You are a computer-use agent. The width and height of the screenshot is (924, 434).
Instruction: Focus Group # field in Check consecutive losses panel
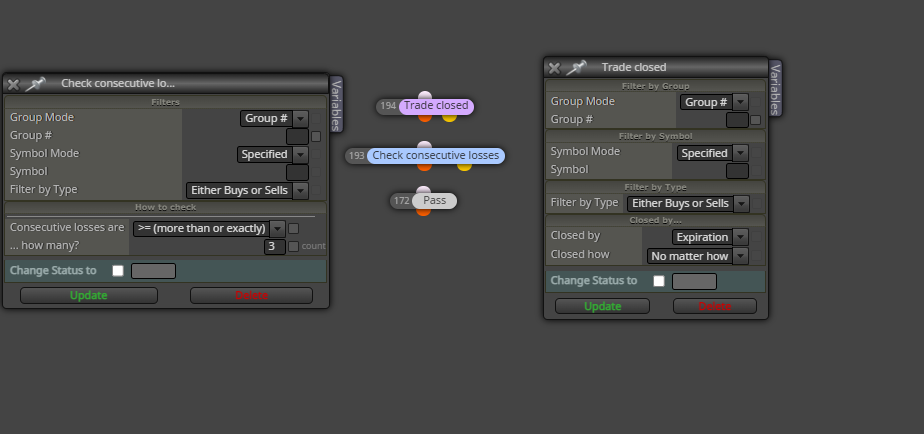(297, 137)
